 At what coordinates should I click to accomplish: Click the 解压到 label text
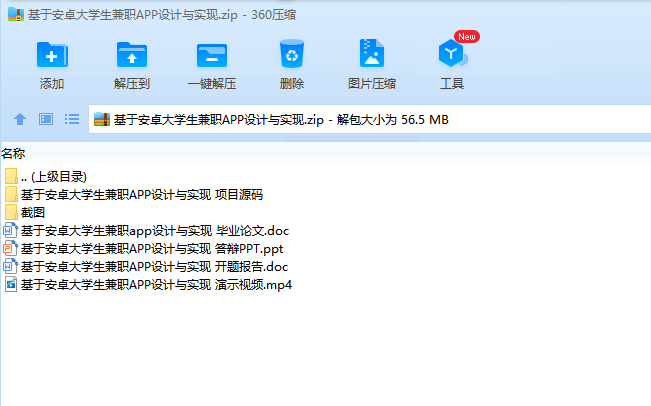tap(132, 84)
